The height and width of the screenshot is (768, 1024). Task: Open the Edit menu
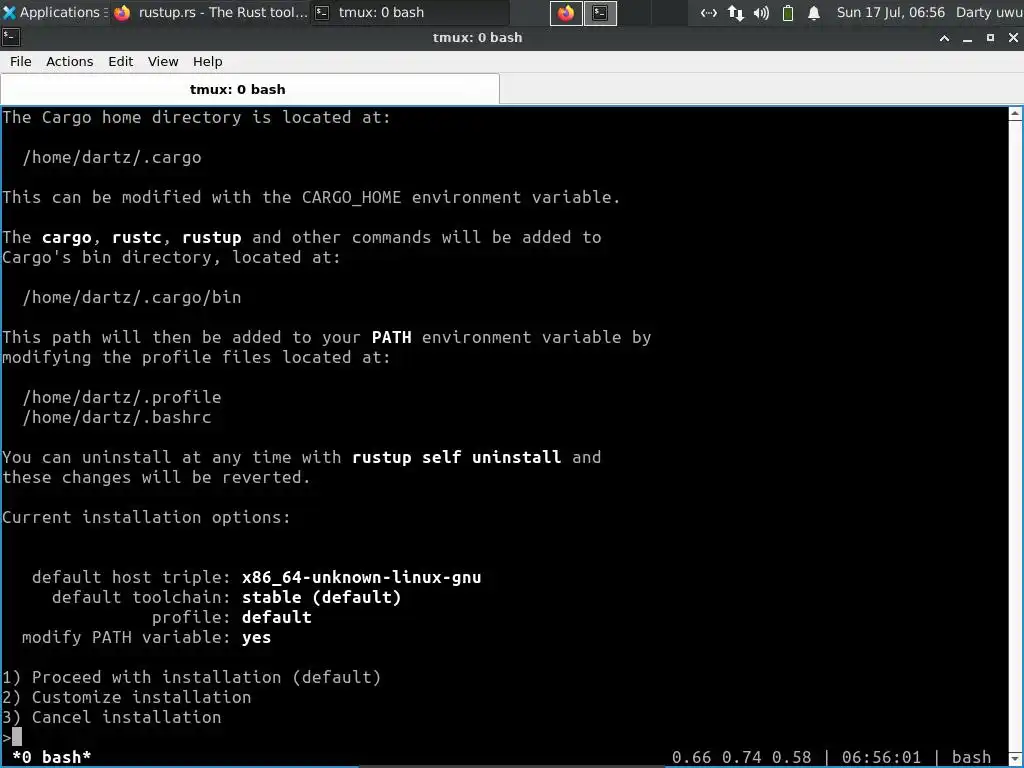(x=120, y=61)
